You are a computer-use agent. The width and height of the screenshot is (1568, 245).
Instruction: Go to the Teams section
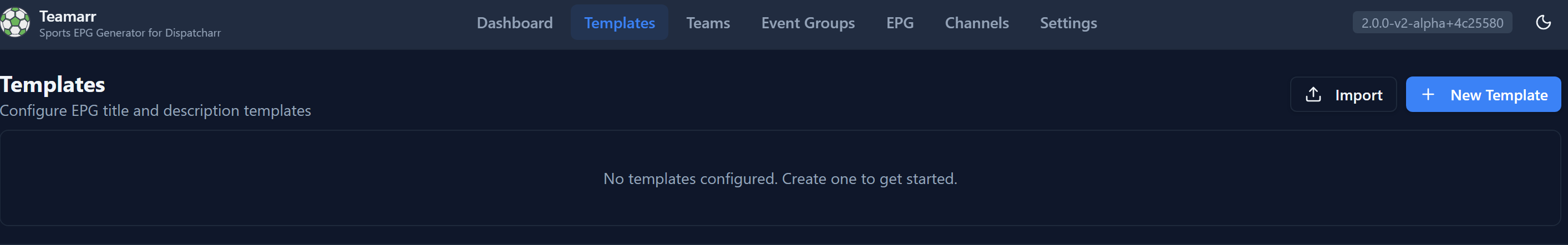tap(708, 23)
